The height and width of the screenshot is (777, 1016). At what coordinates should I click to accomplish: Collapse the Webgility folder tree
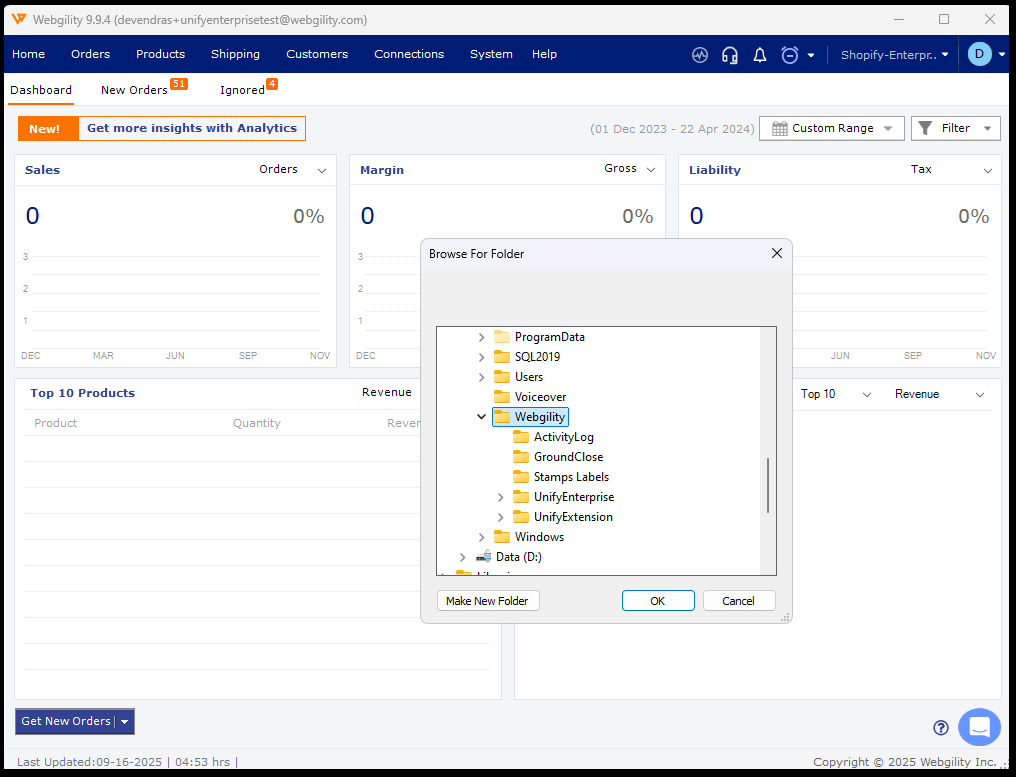click(482, 417)
